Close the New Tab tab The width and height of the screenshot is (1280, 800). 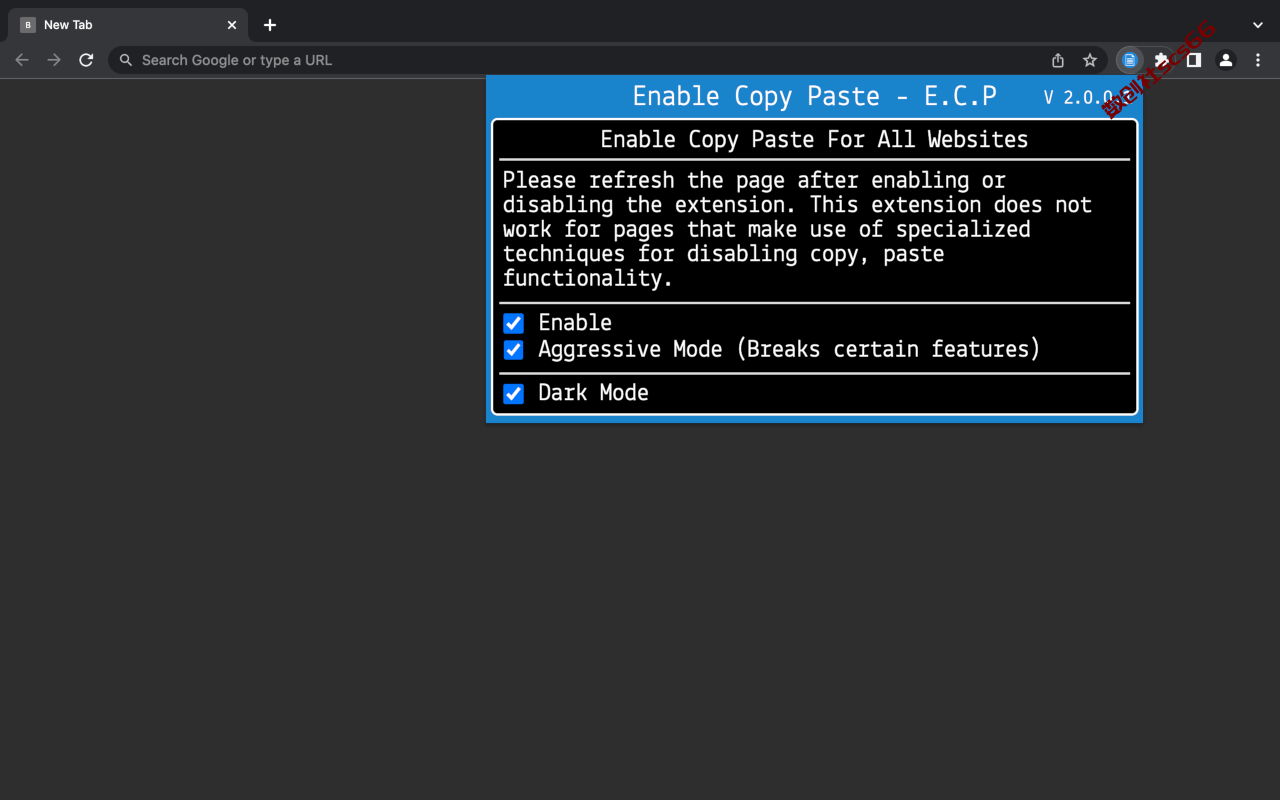232,25
